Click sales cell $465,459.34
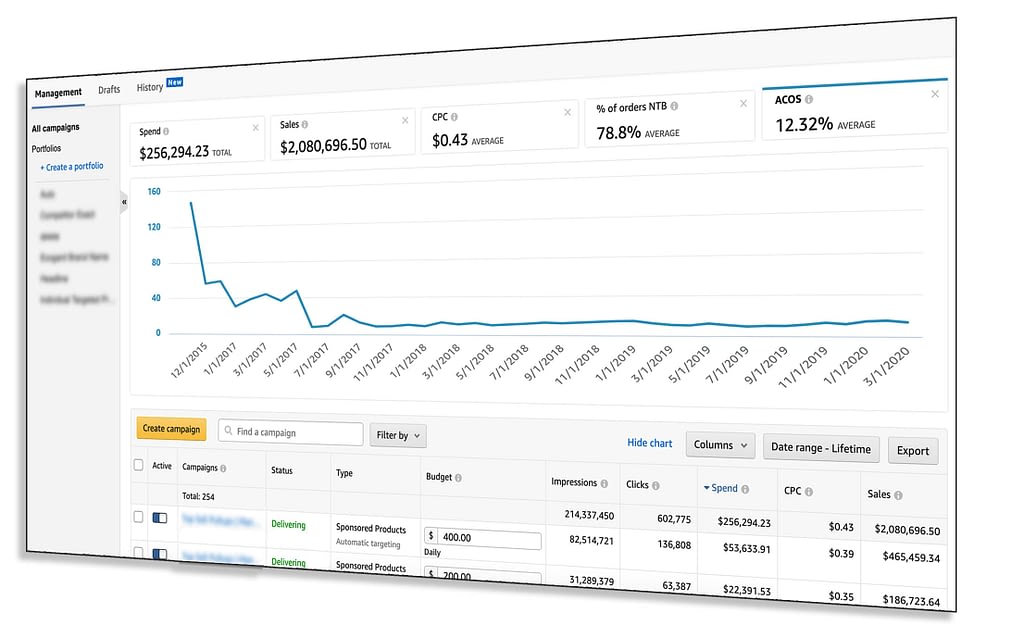The width and height of the screenshot is (1024, 638). coord(911,557)
